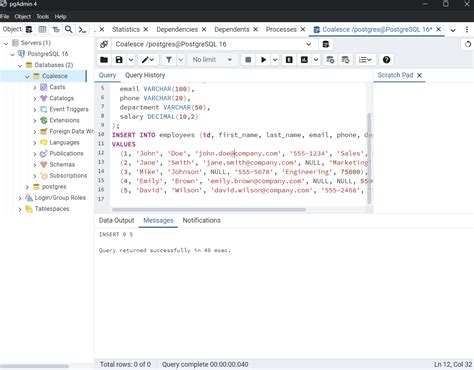474x370 pixels.
Task: Open the Notifications tab
Action: [201, 220]
